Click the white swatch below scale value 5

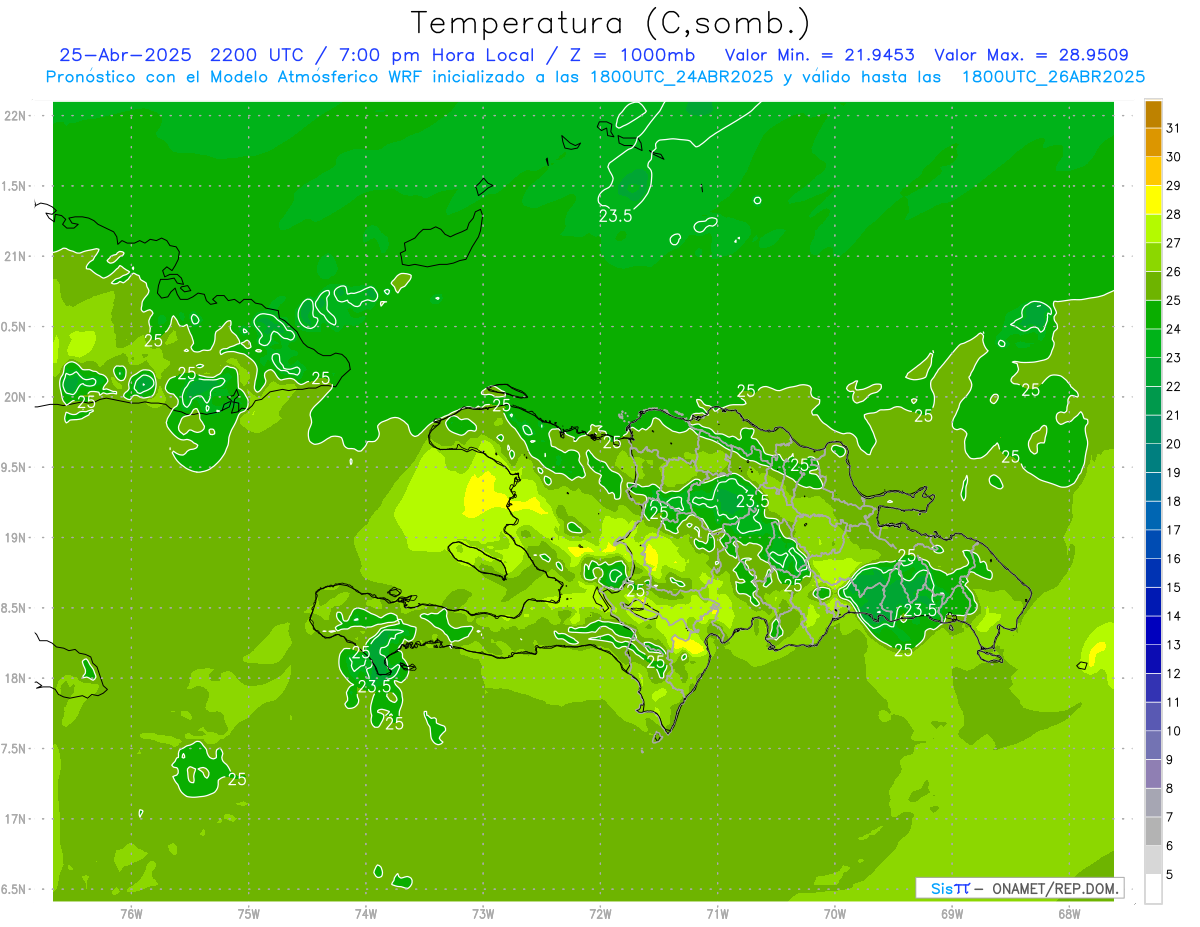click(1154, 889)
